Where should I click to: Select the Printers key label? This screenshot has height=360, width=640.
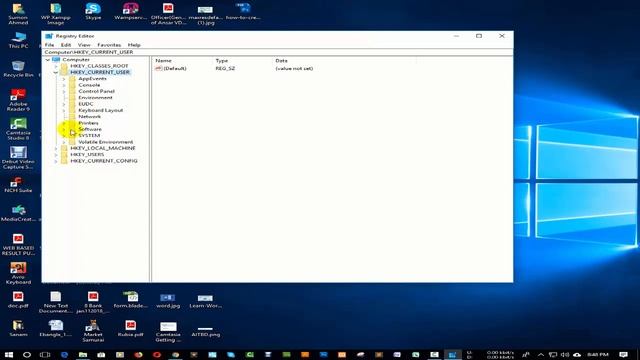pyautogui.click(x=89, y=123)
